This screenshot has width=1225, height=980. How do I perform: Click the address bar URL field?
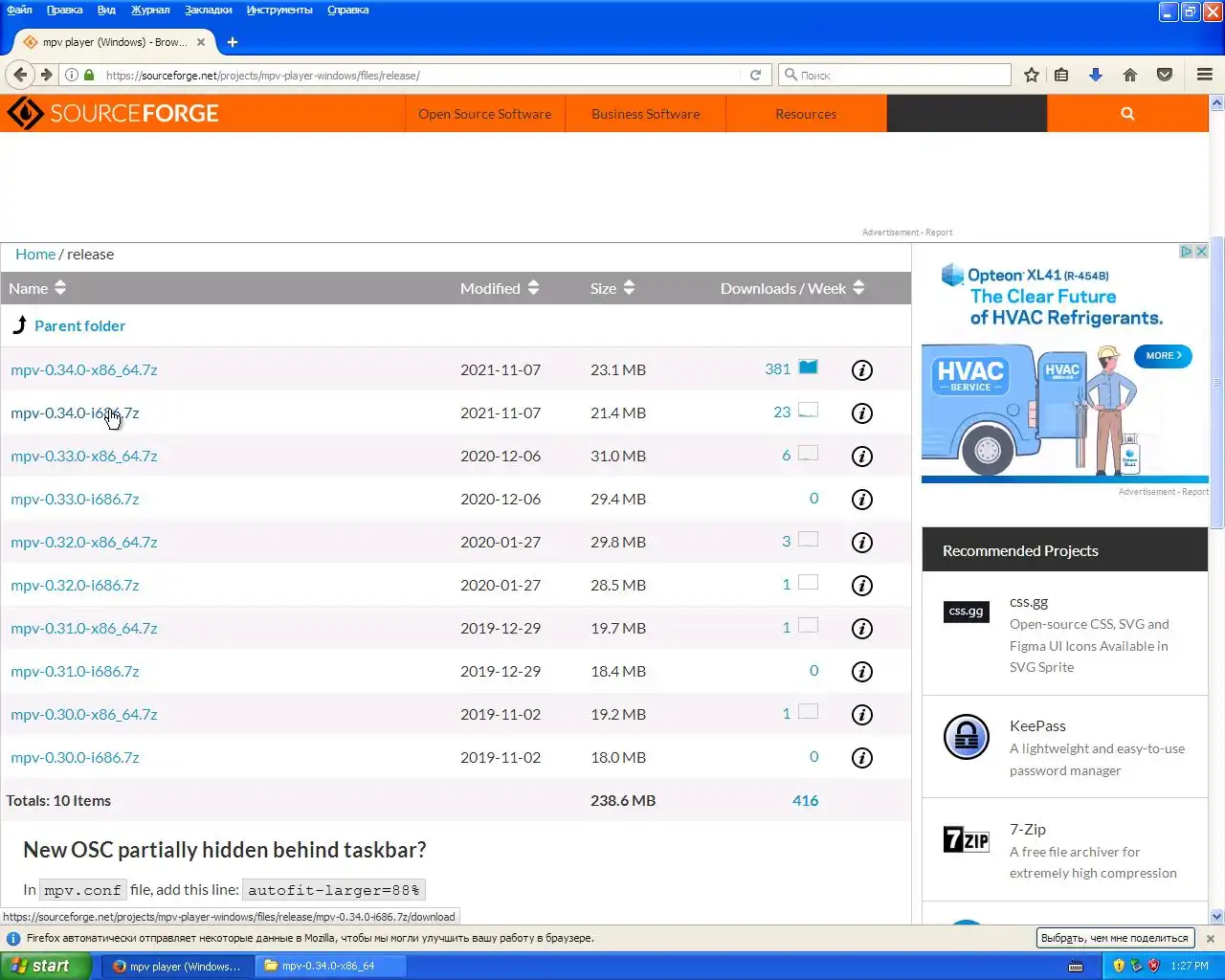coord(421,75)
